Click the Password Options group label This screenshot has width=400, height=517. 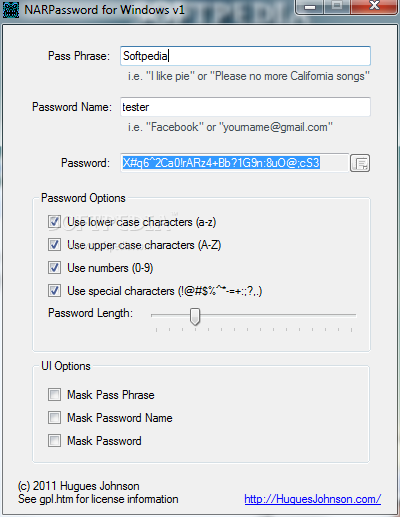(x=83, y=198)
